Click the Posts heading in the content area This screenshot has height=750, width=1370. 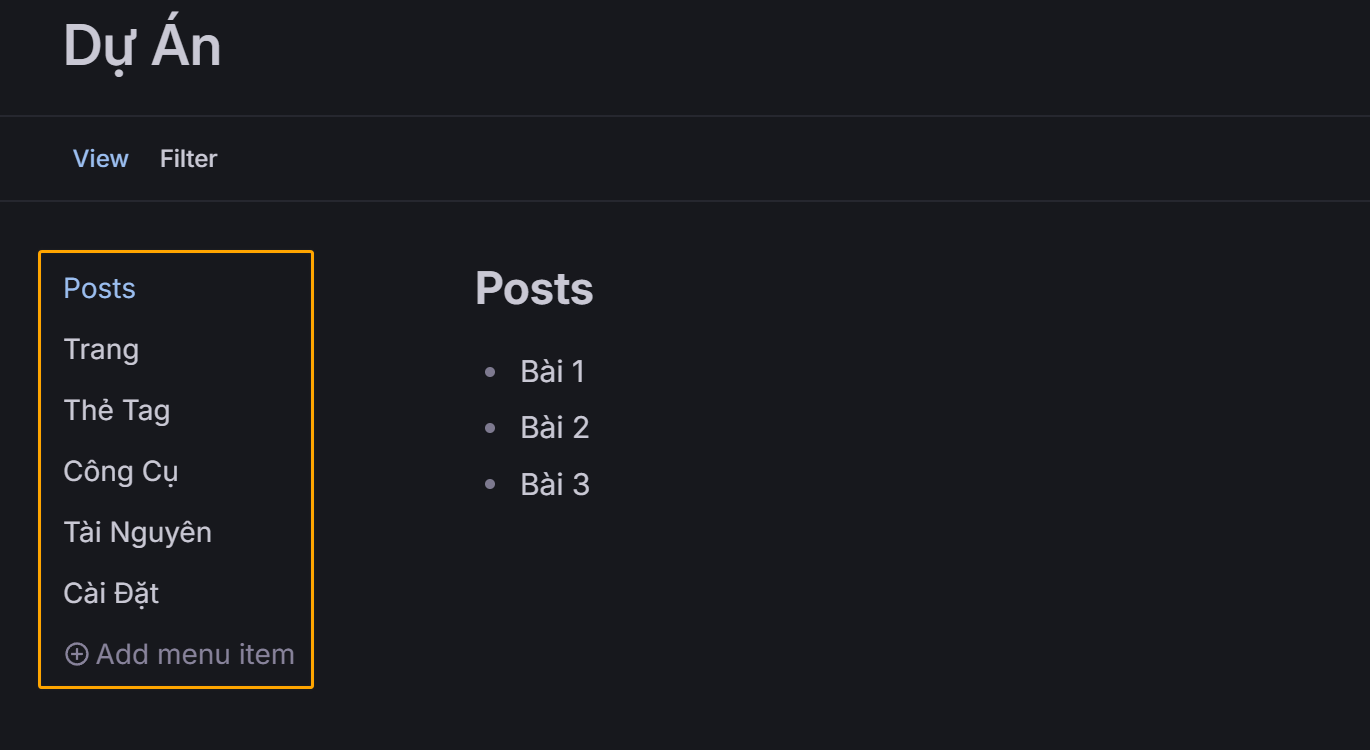534,289
